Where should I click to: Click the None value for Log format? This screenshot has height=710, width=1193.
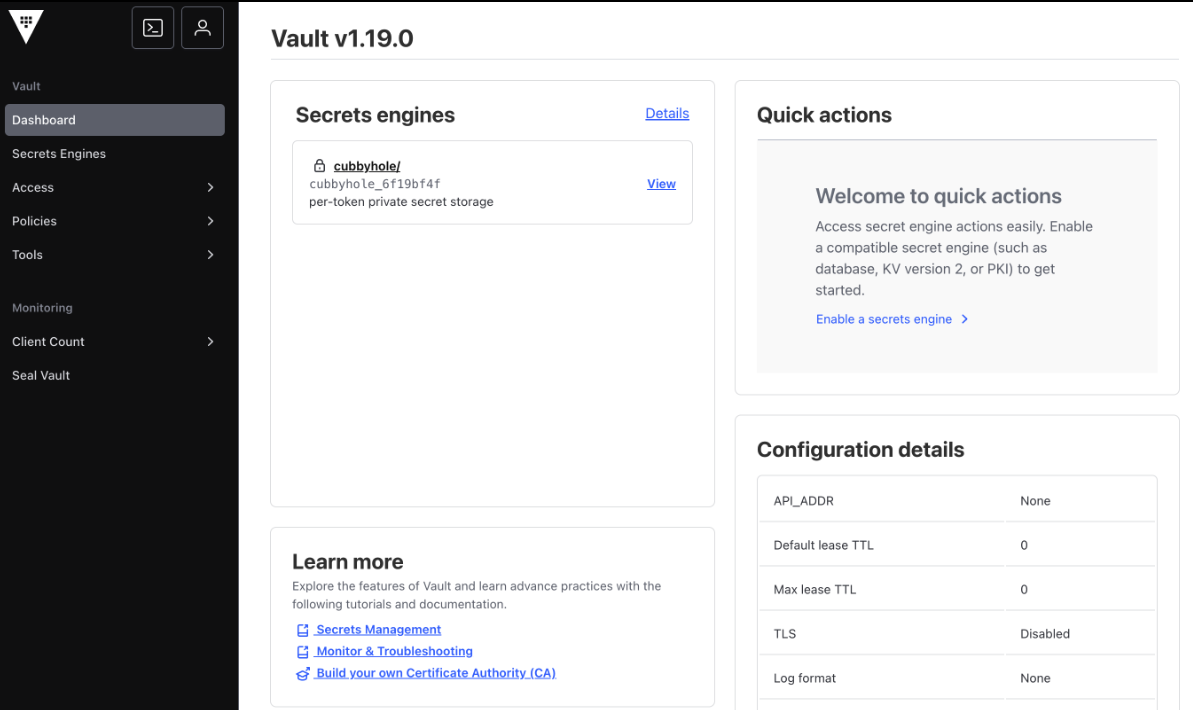pyautogui.click(x=1035, y=678)
